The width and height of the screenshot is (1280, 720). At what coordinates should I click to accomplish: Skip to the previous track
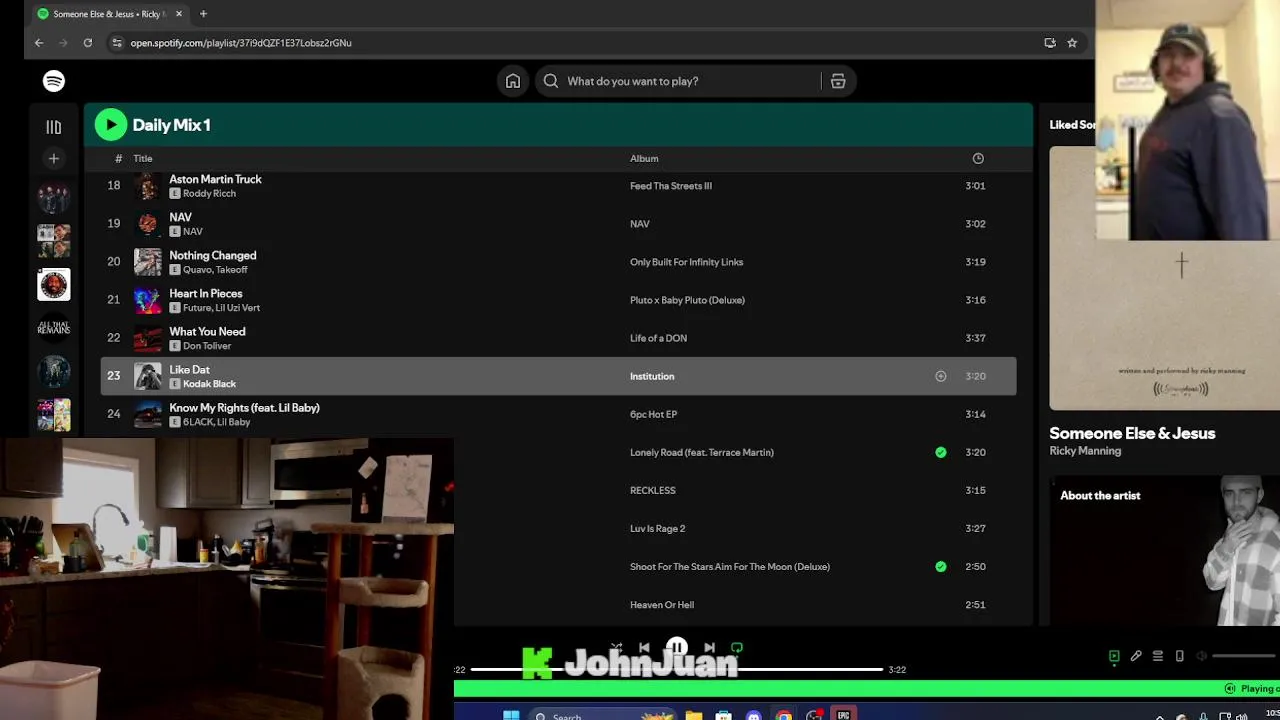(645, 648)
